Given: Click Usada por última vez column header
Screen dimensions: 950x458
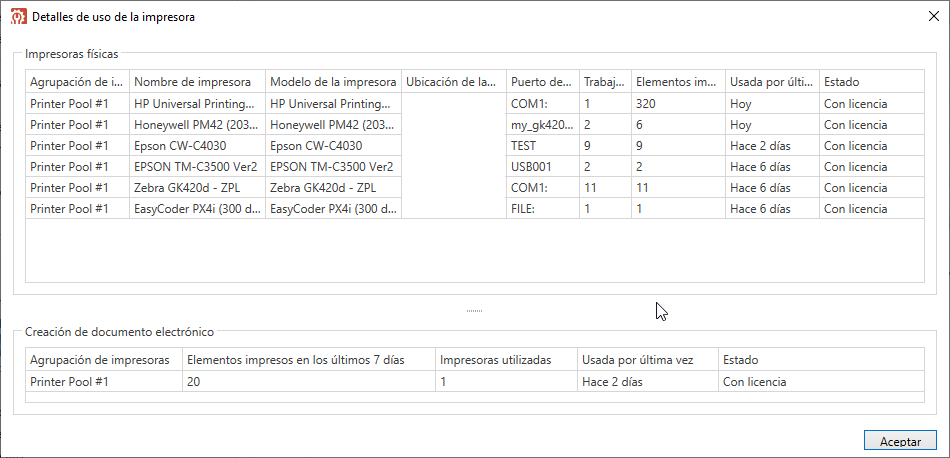Looking at the screenshot, I should click(648, 360).
